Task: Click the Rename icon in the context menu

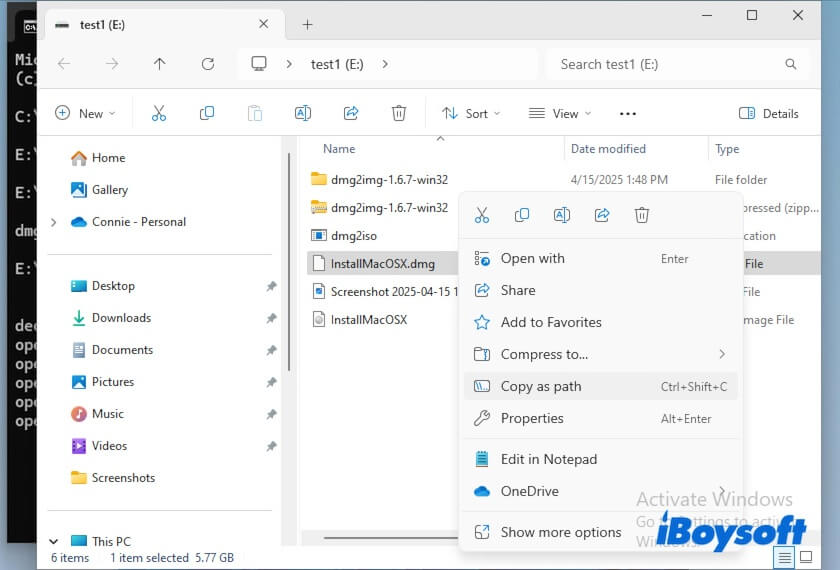Action: 562,215
